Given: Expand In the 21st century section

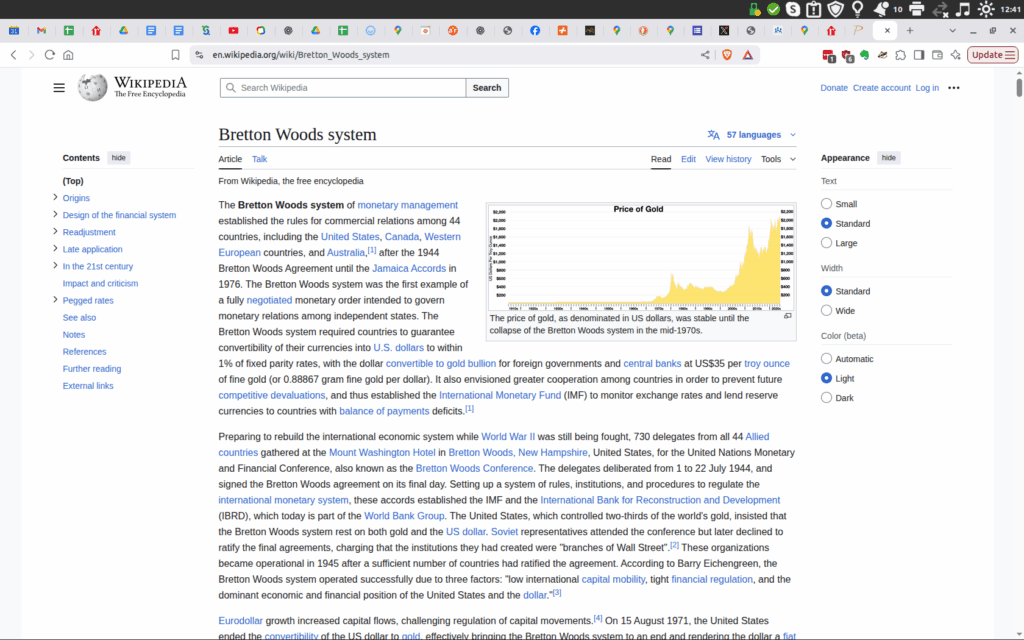Looking at the screenshot, I should click(55, 265).
